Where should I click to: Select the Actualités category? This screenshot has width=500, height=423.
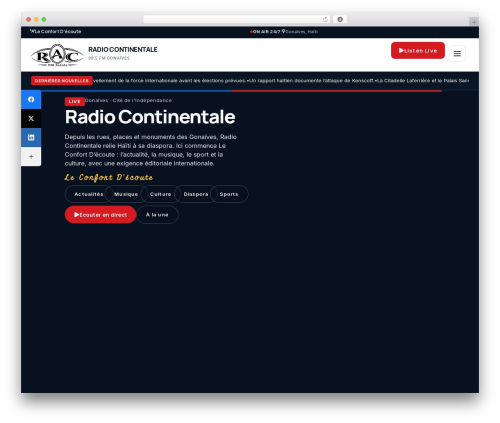coord(88,194)
